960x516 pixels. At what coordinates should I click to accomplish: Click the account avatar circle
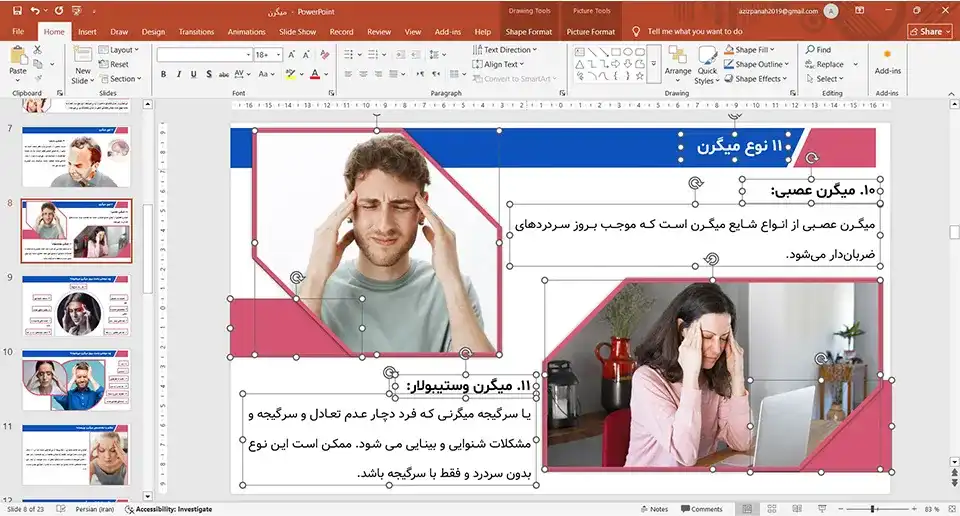pyautogui.click(x=831, y=11)
